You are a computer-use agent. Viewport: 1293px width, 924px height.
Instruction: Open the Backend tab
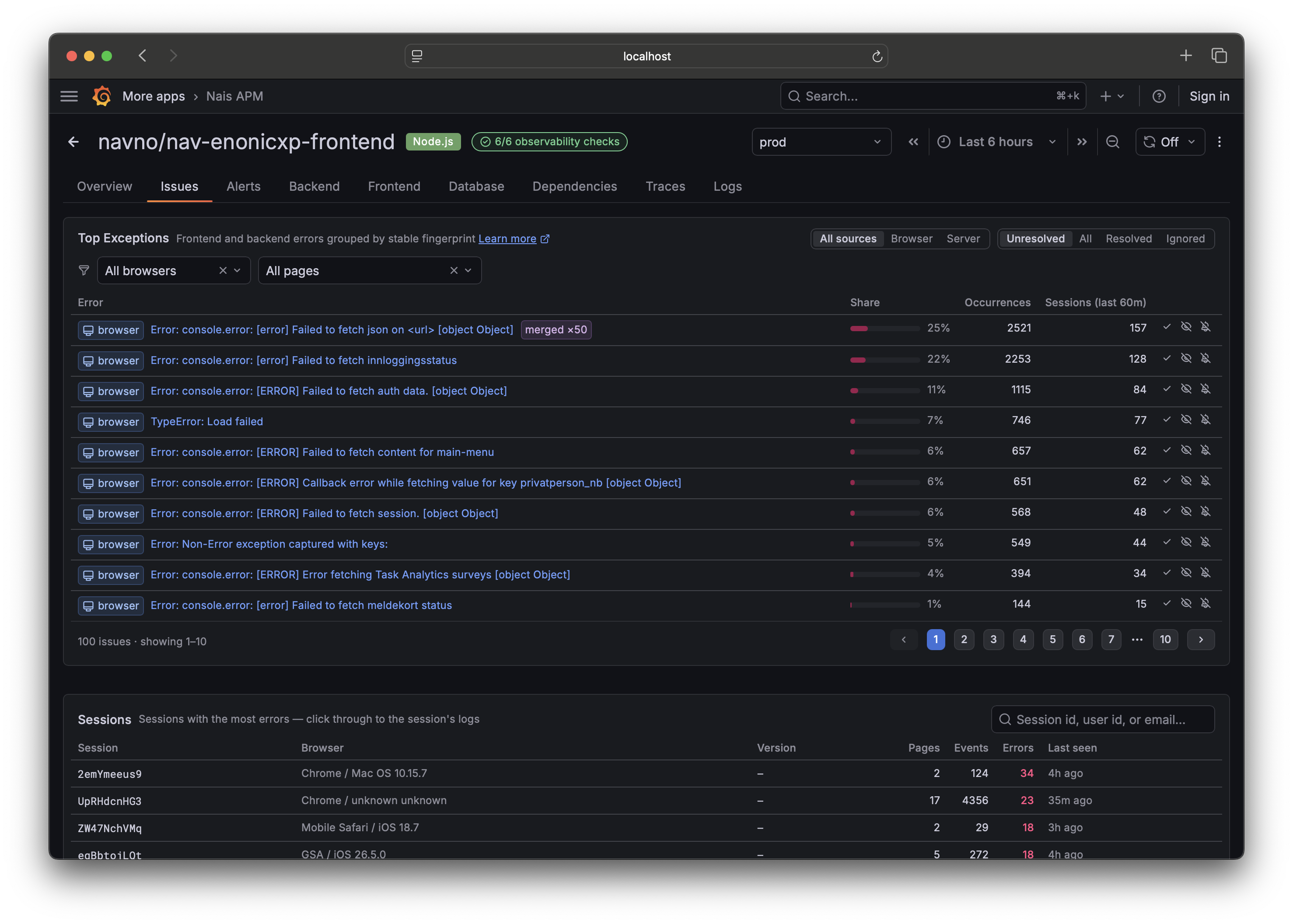click(314, 187)
